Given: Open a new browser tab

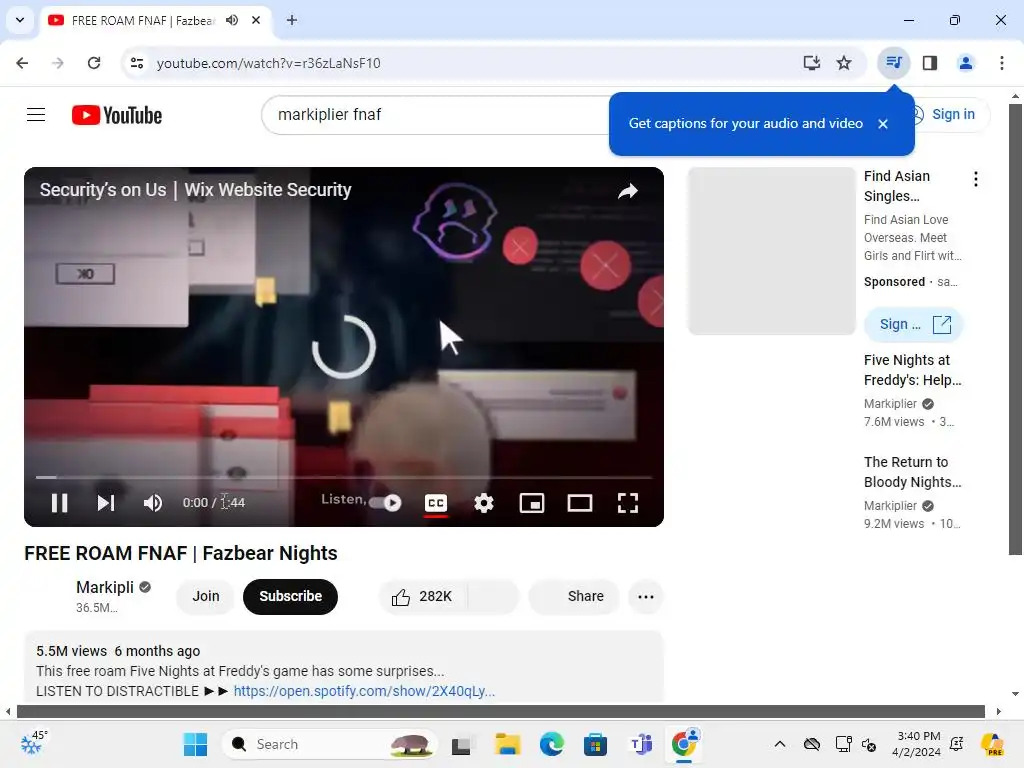Looking at the screenshot, I should tap(292, 20).
